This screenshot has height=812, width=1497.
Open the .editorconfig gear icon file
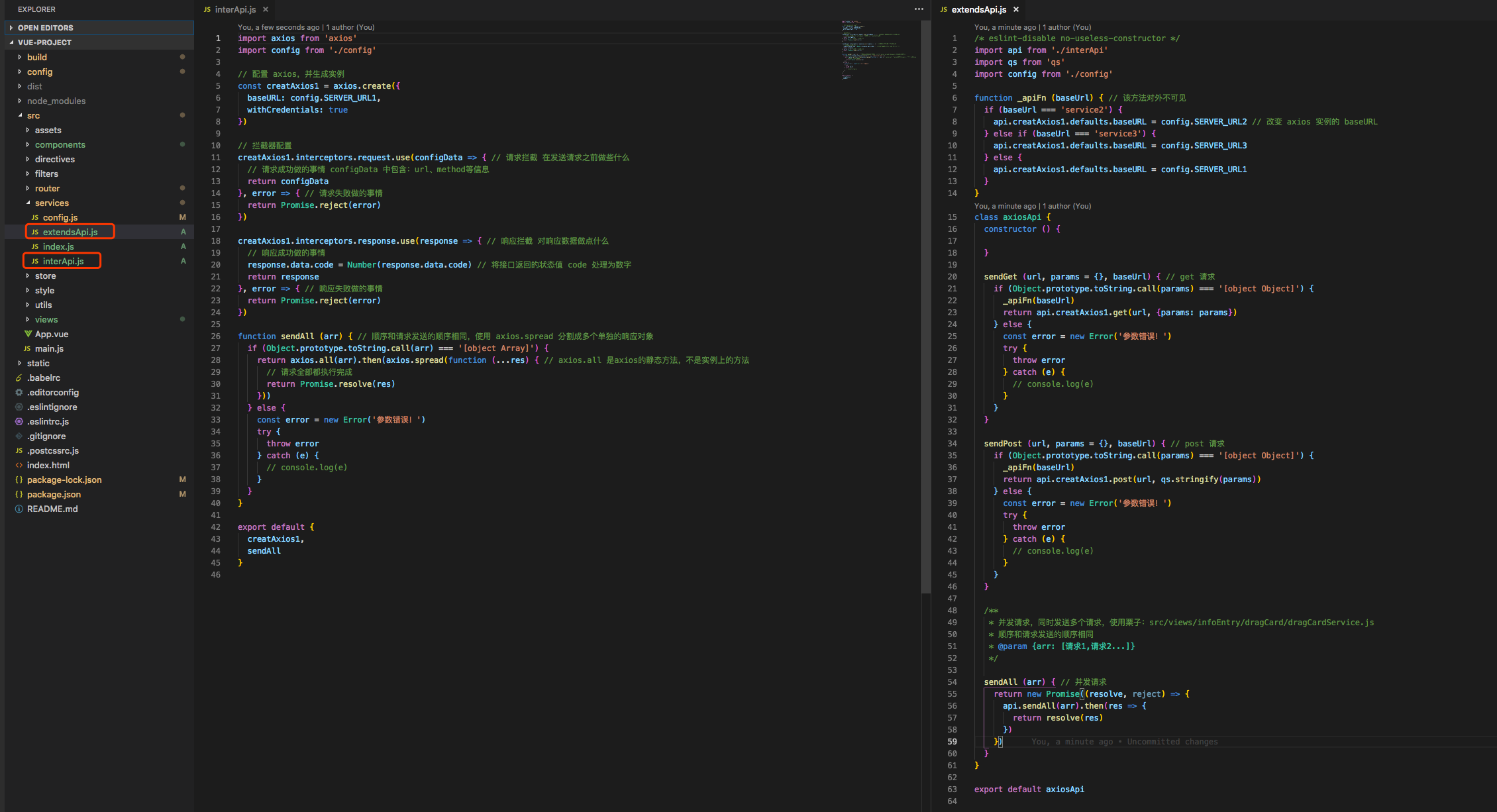coord(52,393)
